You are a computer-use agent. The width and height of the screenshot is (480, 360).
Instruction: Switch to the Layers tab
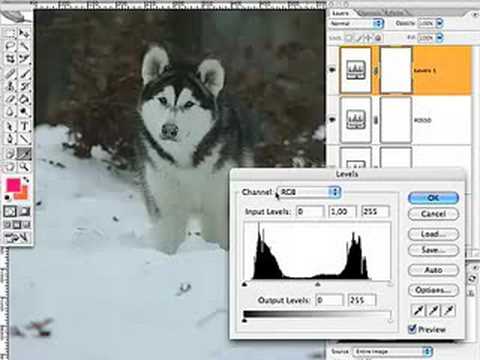(x=341, y=13)
